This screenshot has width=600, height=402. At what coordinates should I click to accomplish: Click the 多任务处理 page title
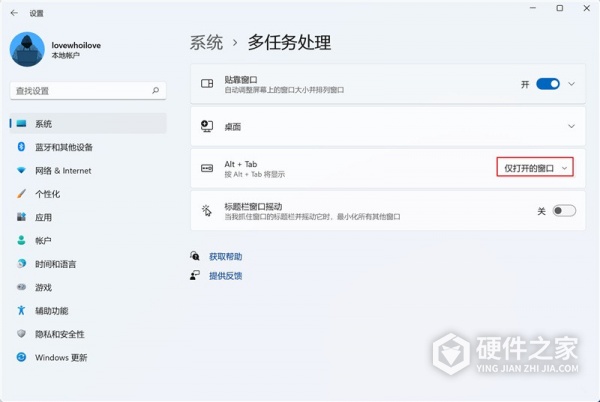(x=289, y=42)
